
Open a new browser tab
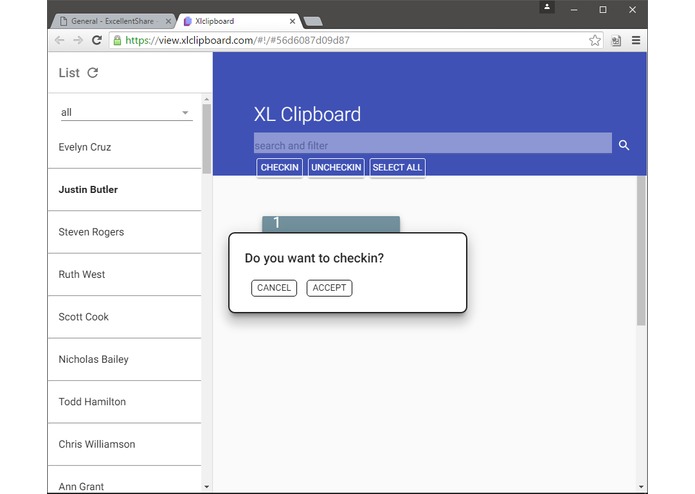pos(313,21)
